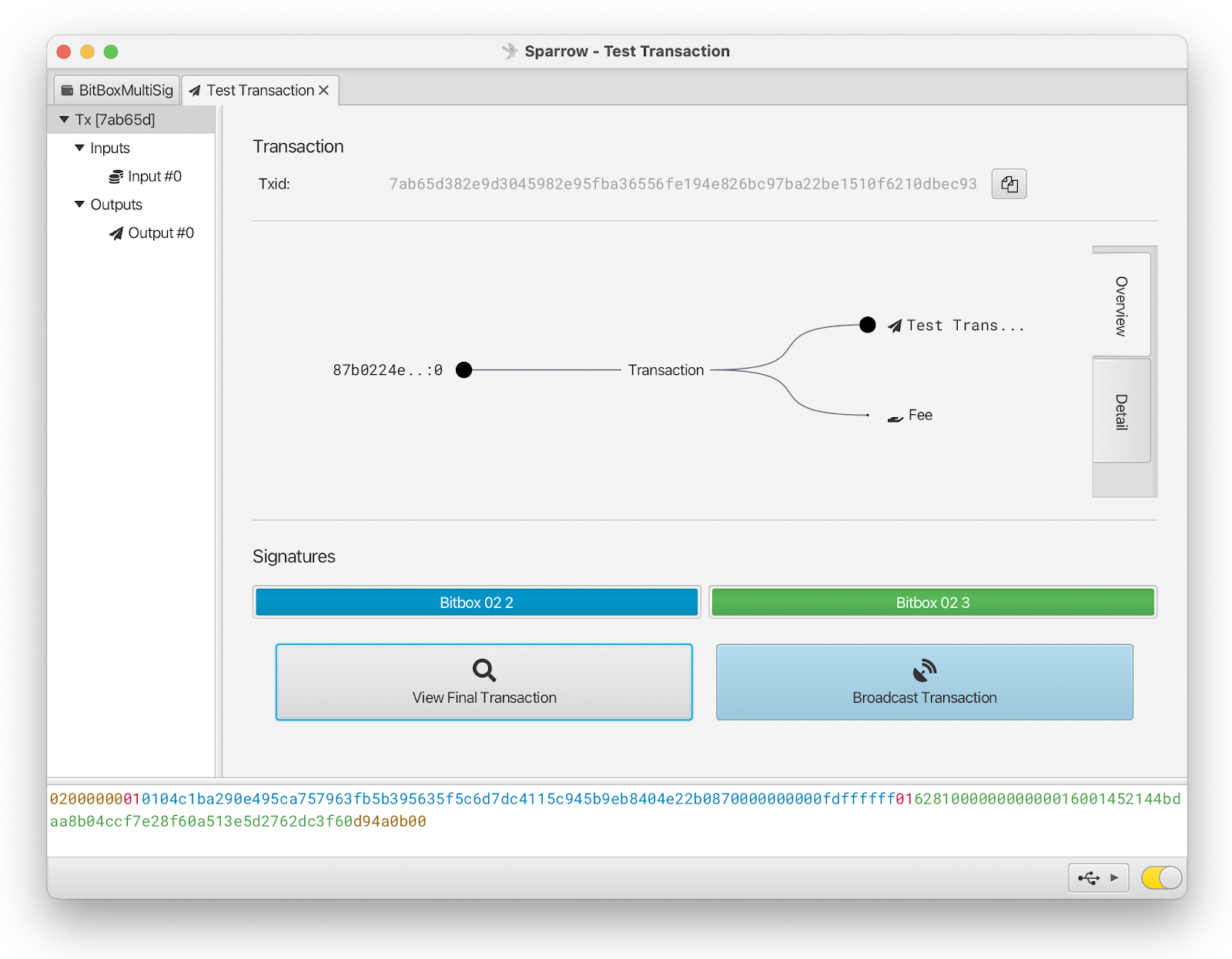1232x959 pixels.
Task: Click the paper plane icon on Test Transaction tab
Action: (x=195, y=91)
